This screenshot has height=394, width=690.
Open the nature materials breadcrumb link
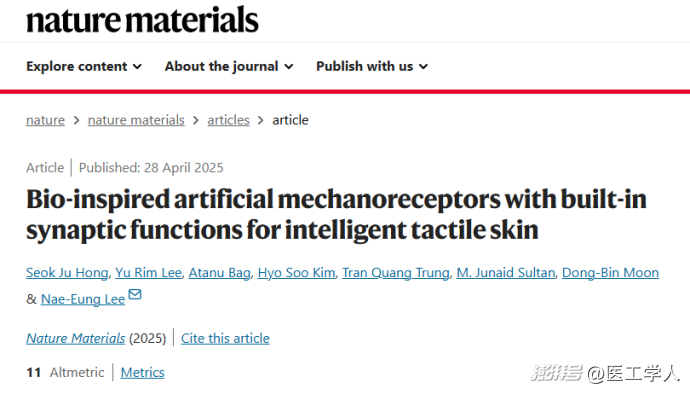pos(136,120)
